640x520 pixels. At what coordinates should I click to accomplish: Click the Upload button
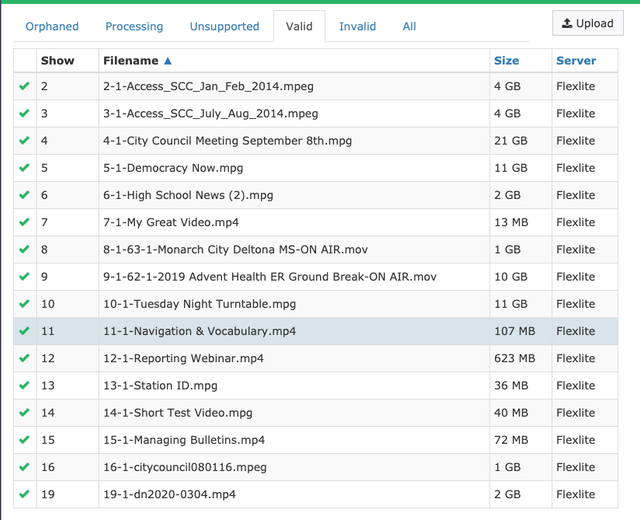coord(588,23)
